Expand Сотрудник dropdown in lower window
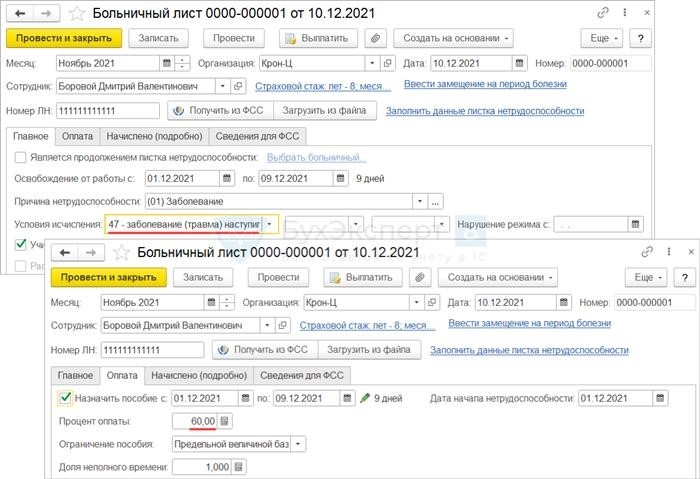Image resolution: width=700 pixels, height=479 pixels. point(267,325)
